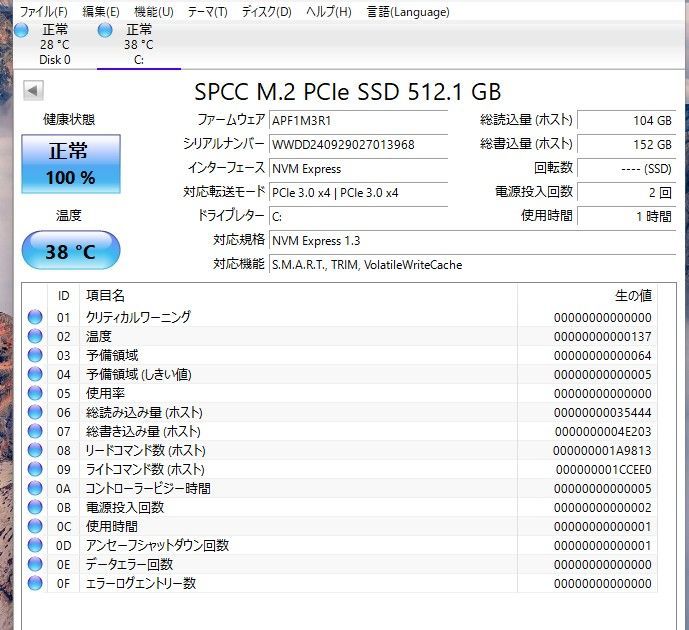Click status icon for 使用率 row

(35, 393)
